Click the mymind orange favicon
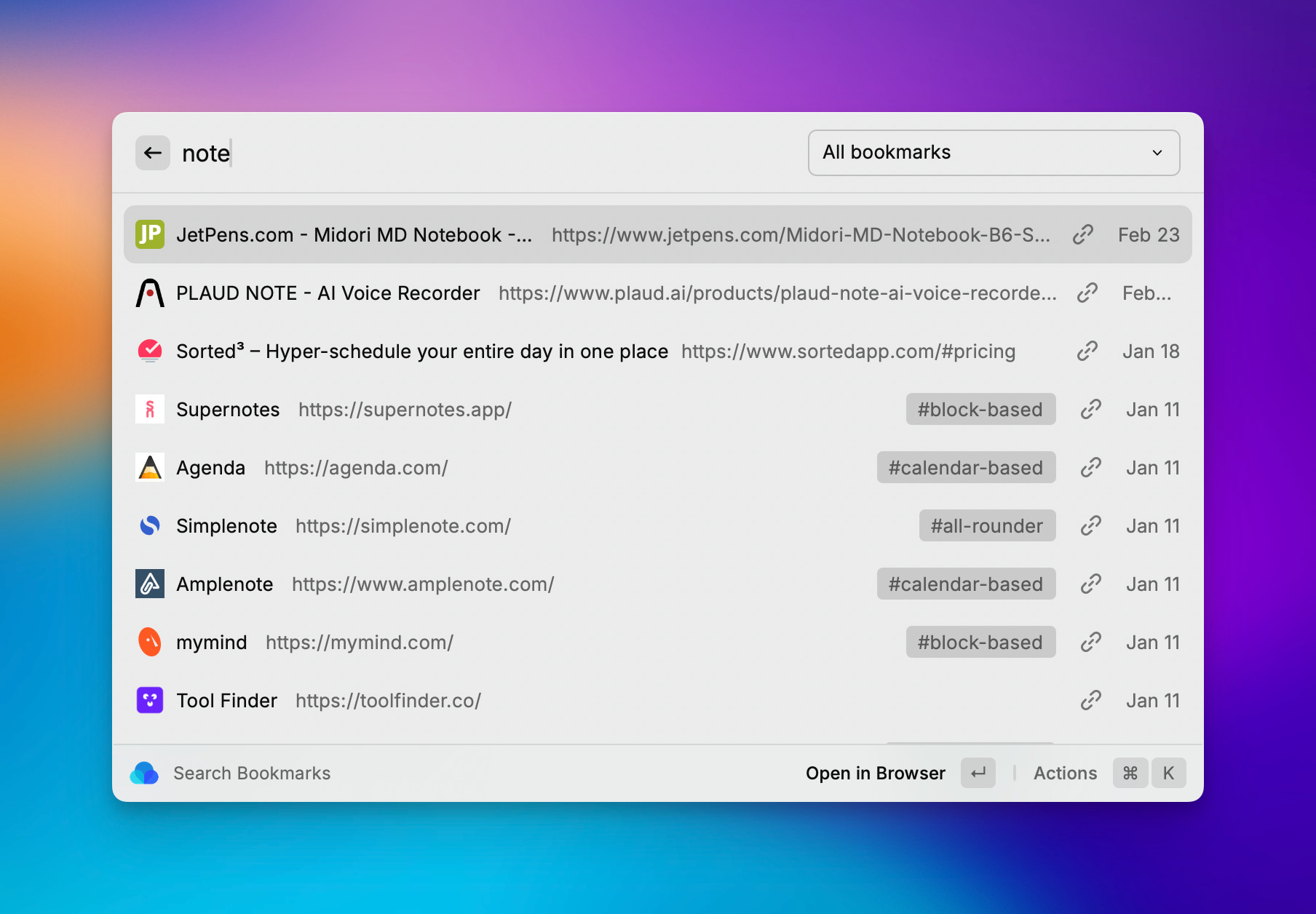The width and height of the screenshot is (1316, 914). tap(150, 642)
